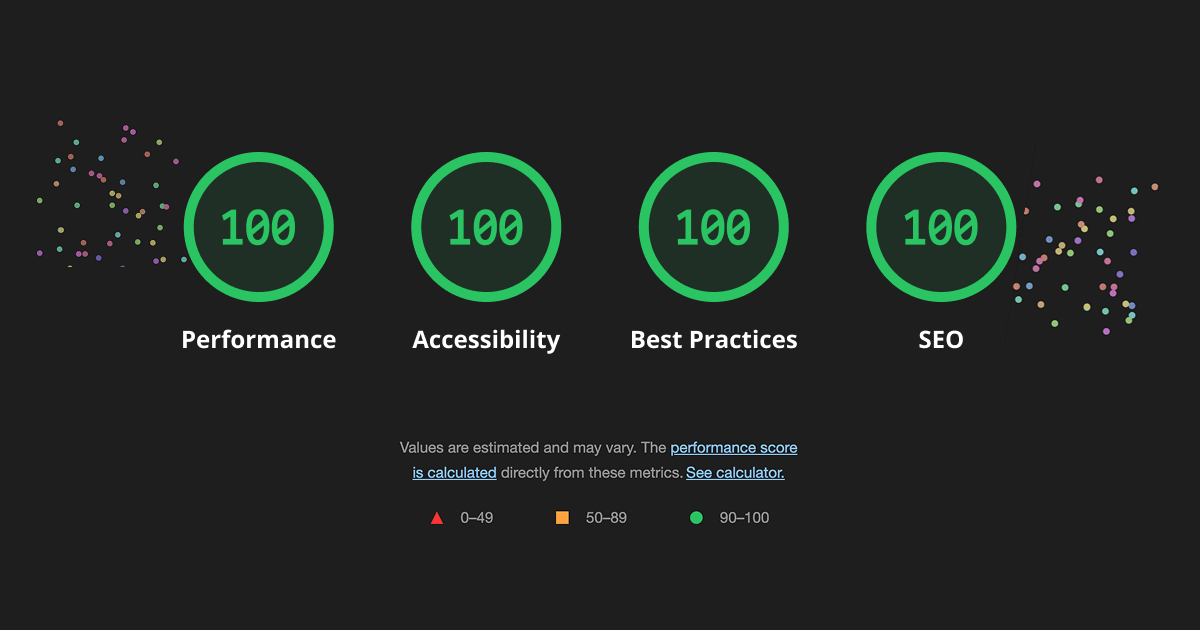
Task: Click the confetti dots left of Performance
Action: pyautogui.click(x=110, y=194)
